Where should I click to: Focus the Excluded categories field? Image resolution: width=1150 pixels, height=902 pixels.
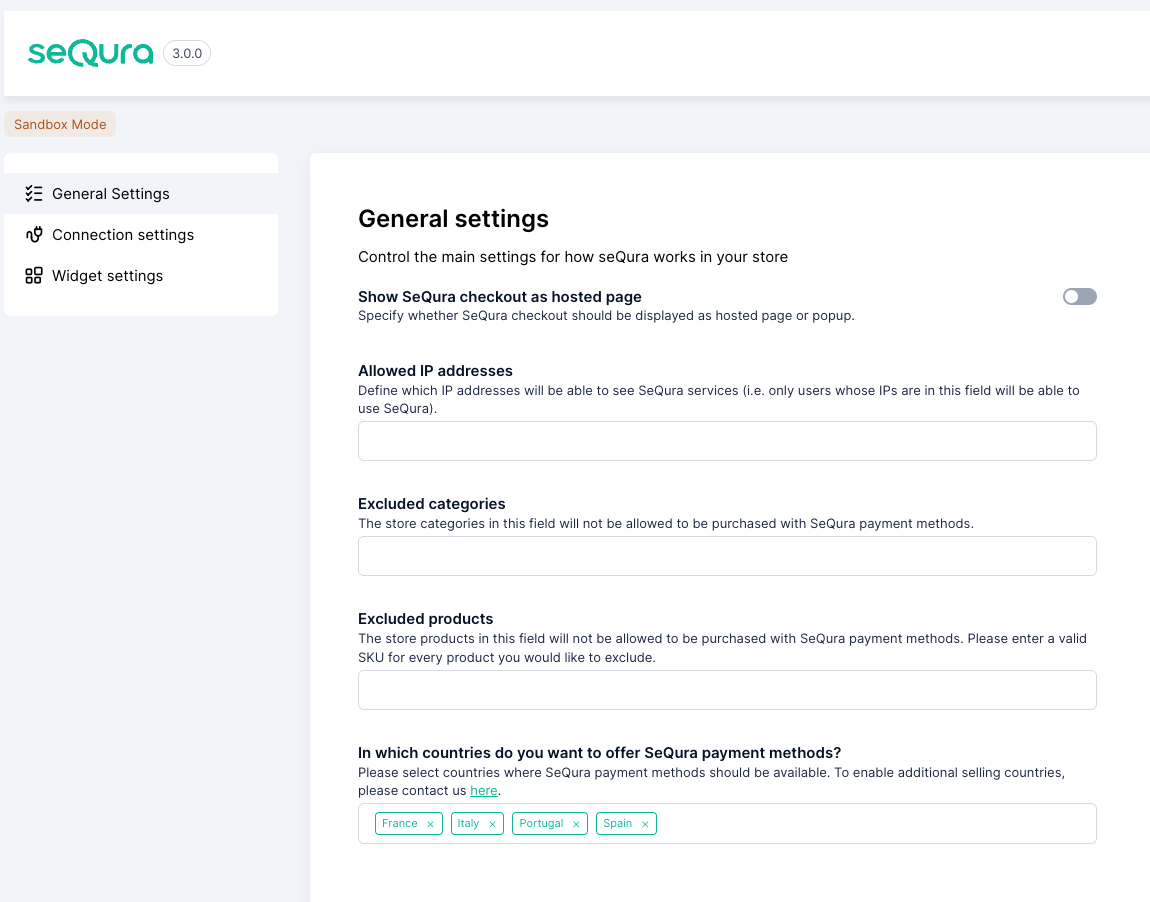click(x=727, y=556)
